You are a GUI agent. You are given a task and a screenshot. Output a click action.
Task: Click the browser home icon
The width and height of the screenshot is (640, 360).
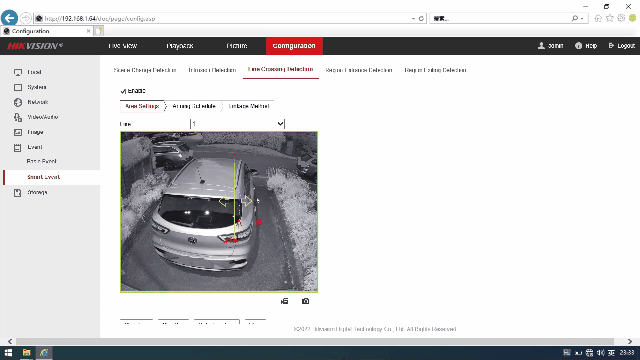click(x=598, y=18)
